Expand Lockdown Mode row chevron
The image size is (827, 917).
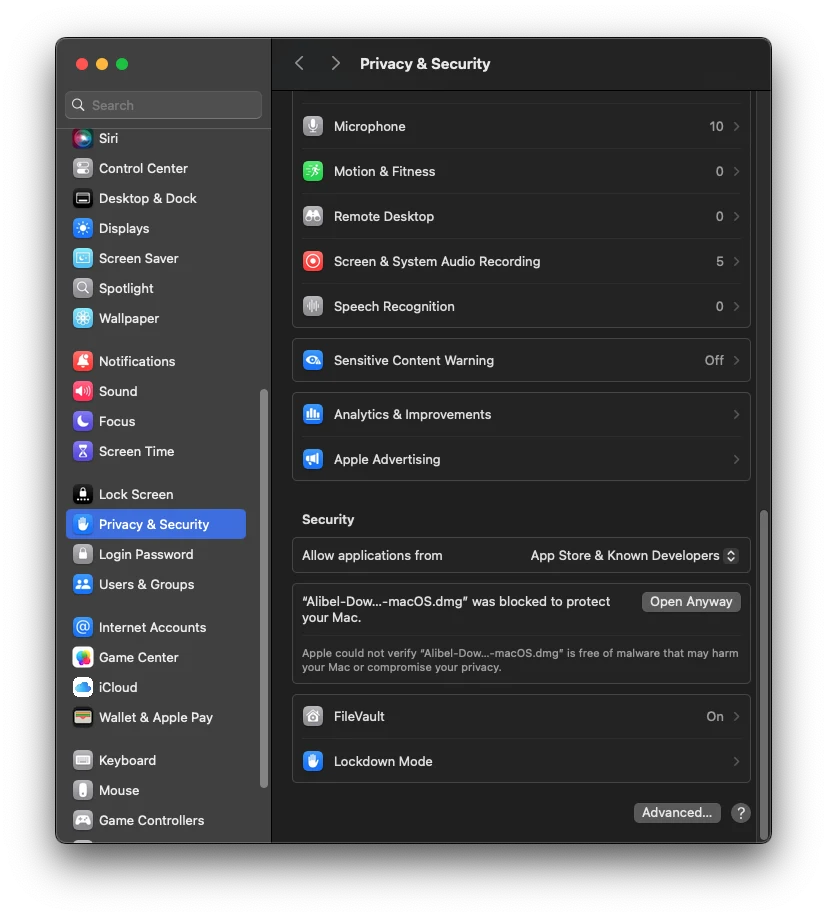click(x=736, y=761)
